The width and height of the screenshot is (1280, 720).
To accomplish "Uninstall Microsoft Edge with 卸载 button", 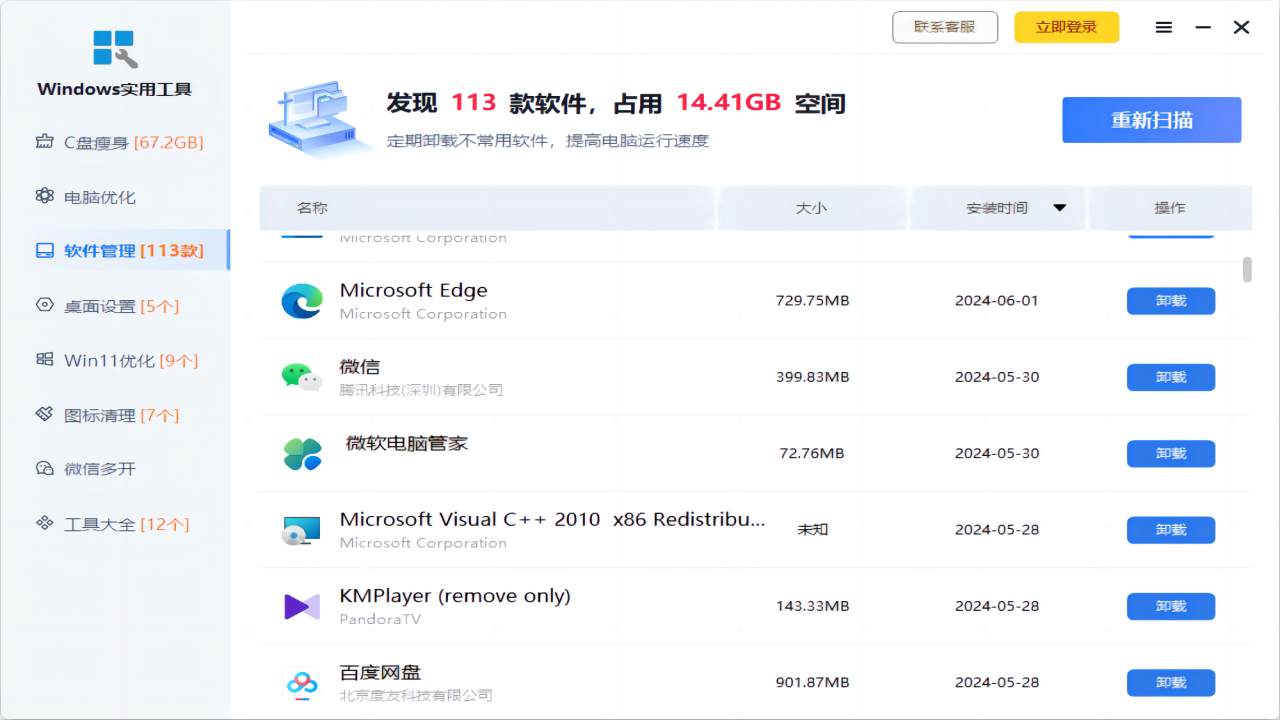I will pyautogui.click(x=1170, y=301).
